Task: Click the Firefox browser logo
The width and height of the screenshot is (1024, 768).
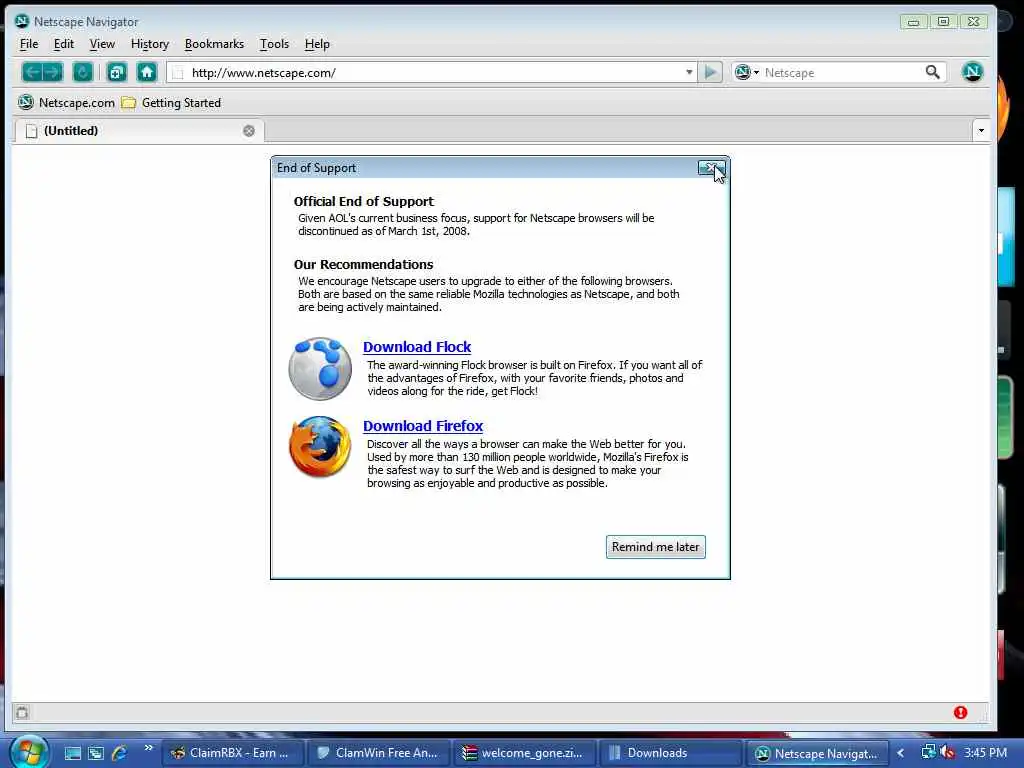Action: (320, 447)
